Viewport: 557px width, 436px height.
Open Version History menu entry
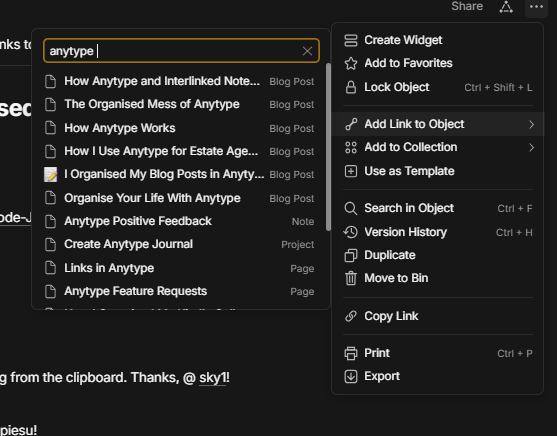(437, 232)
